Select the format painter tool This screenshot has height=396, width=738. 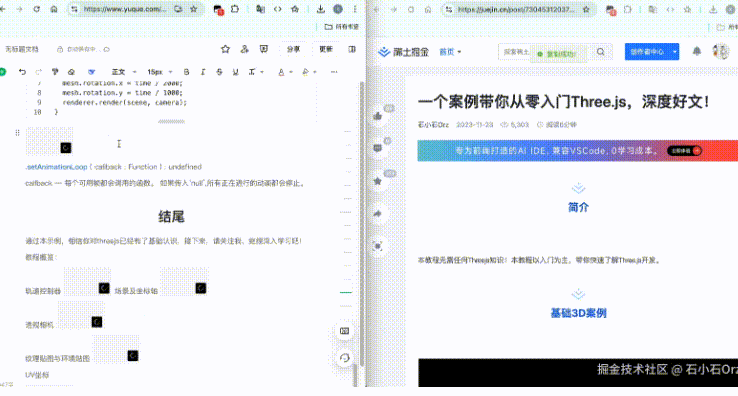[x=55, y=72]
